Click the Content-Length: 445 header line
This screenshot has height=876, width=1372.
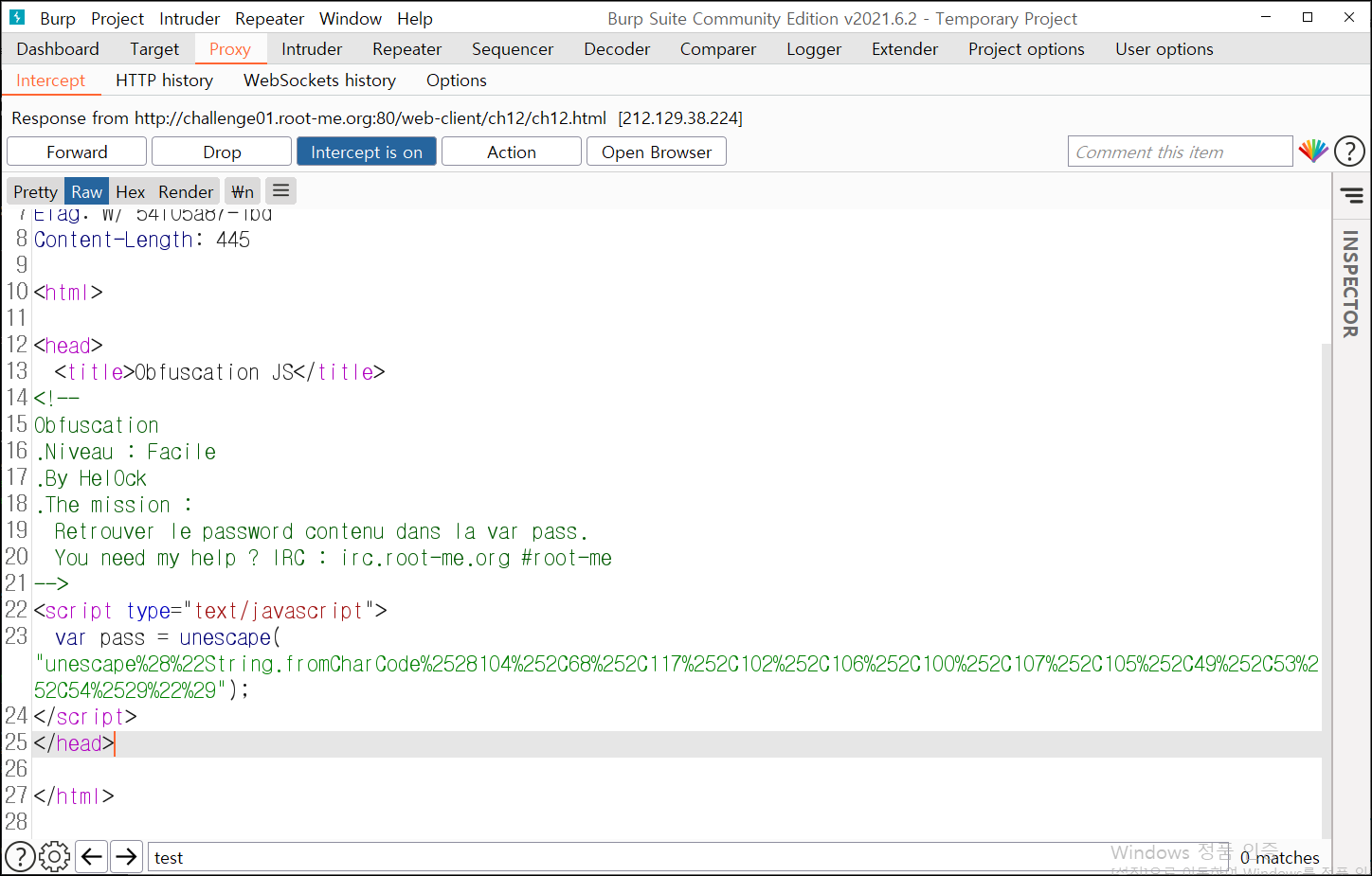pyautogui.click(x=142, y=240)
